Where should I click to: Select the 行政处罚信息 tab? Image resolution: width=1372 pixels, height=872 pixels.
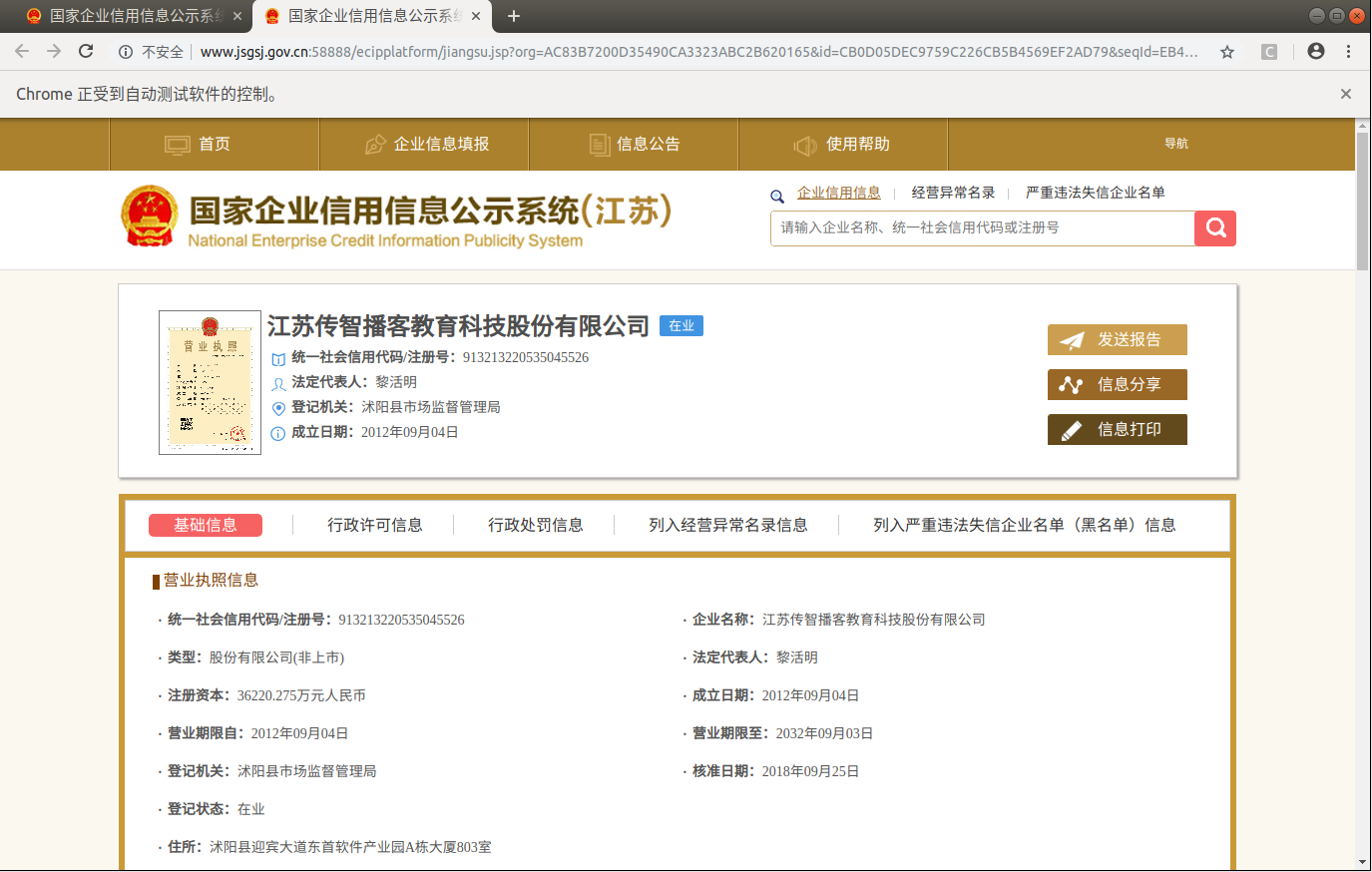point(536,526)
